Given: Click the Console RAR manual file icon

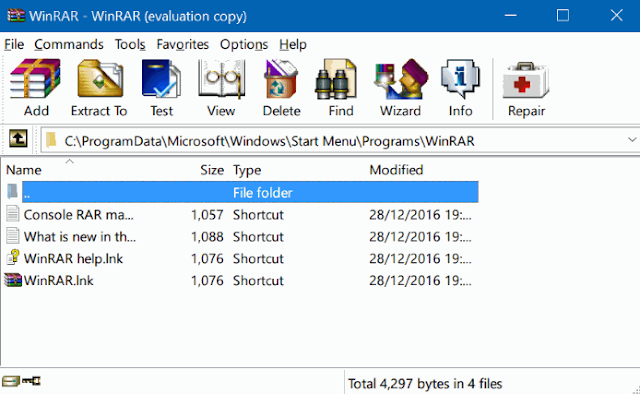Looking at the screenshot, I should coord(13,214).
